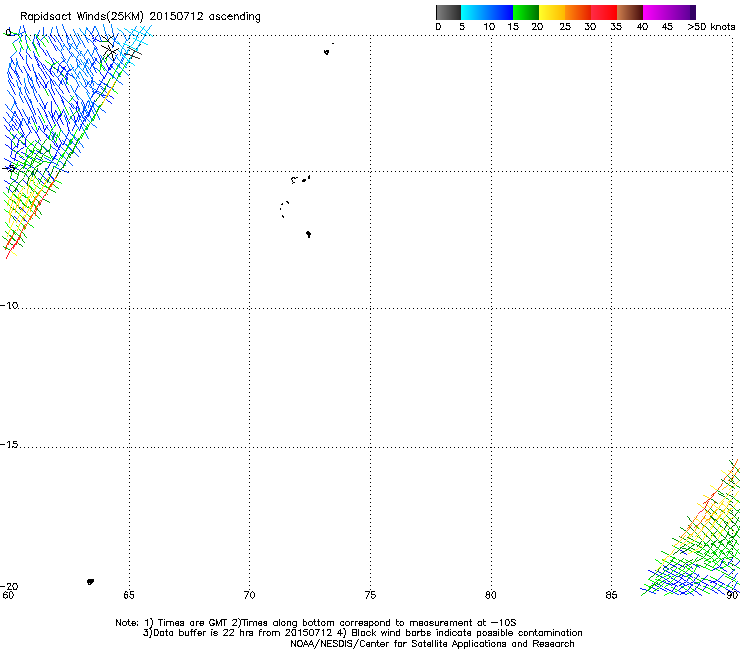Click the orange 25-30 knots legend segment
Image resolution: width=740 pixels, height=650 pixels.
[x=578, y=12]
